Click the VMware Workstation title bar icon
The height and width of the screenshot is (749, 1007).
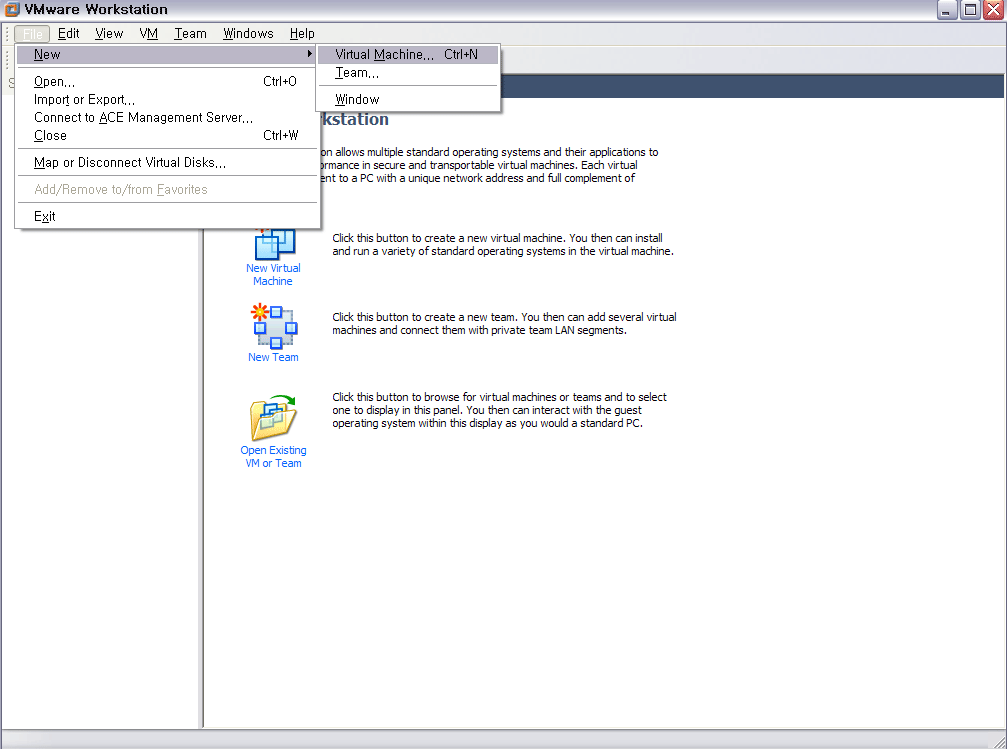pyautogui.click(x=12, y=9)
